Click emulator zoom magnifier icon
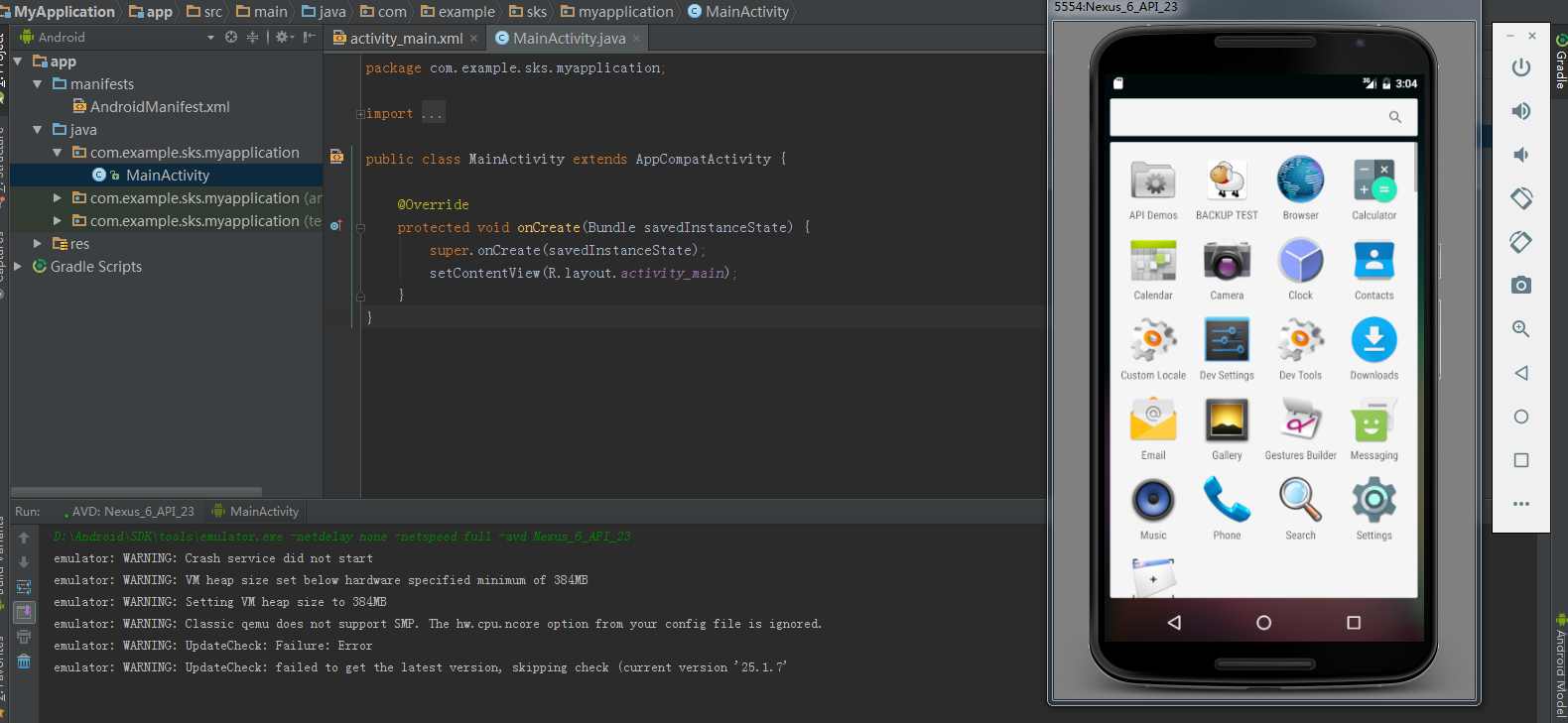 point(1521,329)
